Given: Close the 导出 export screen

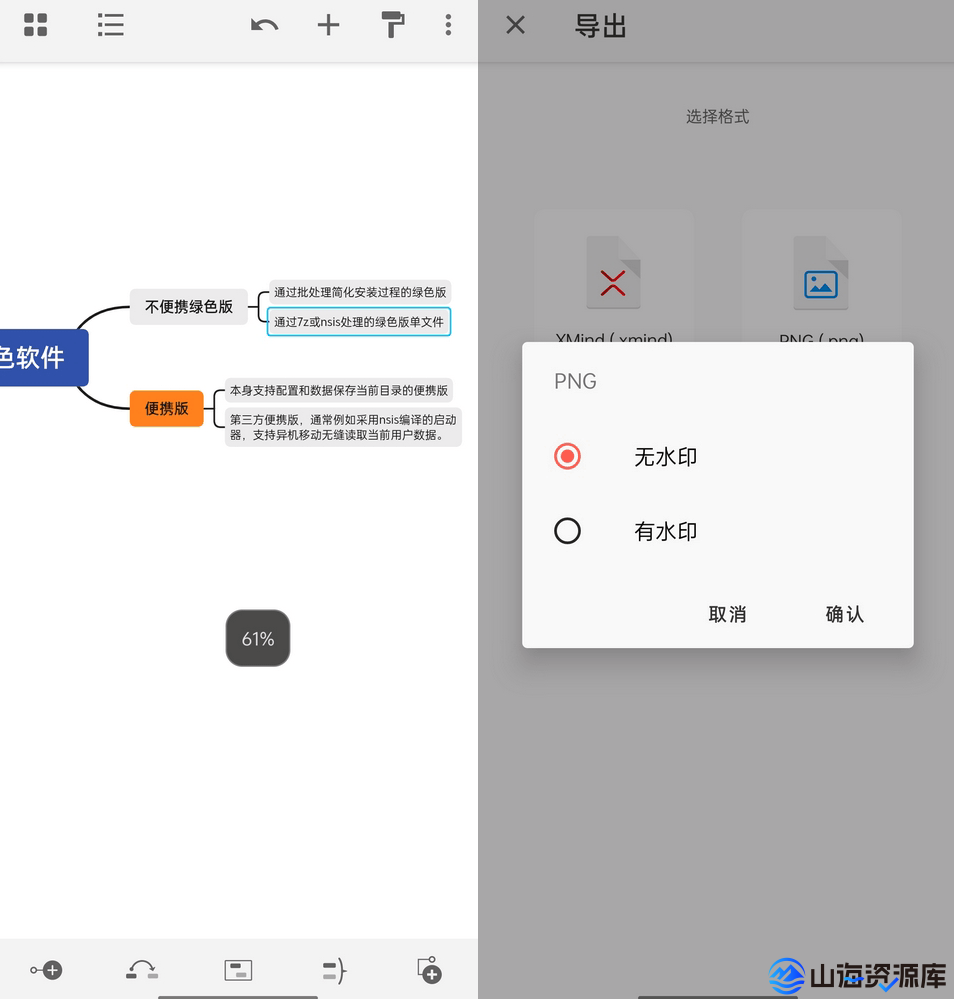Looking at the screenshot, I should (514, 25).
